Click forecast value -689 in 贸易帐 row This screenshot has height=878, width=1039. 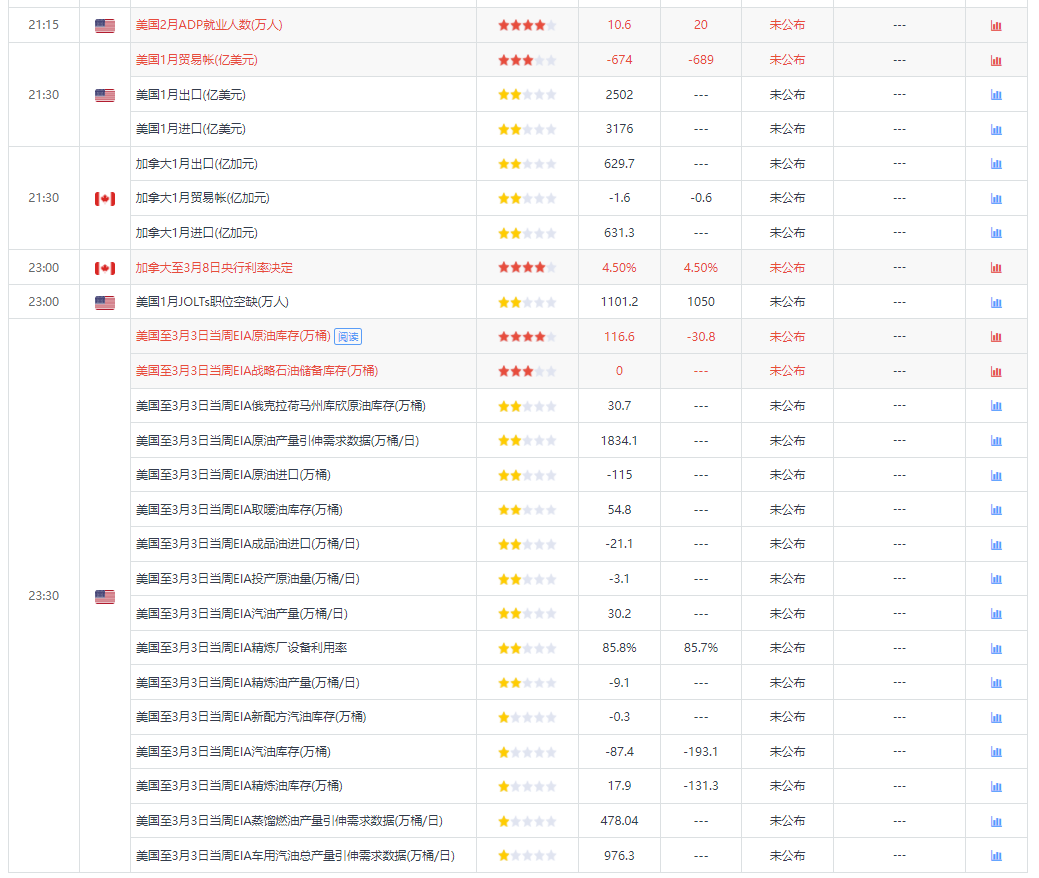700,60
